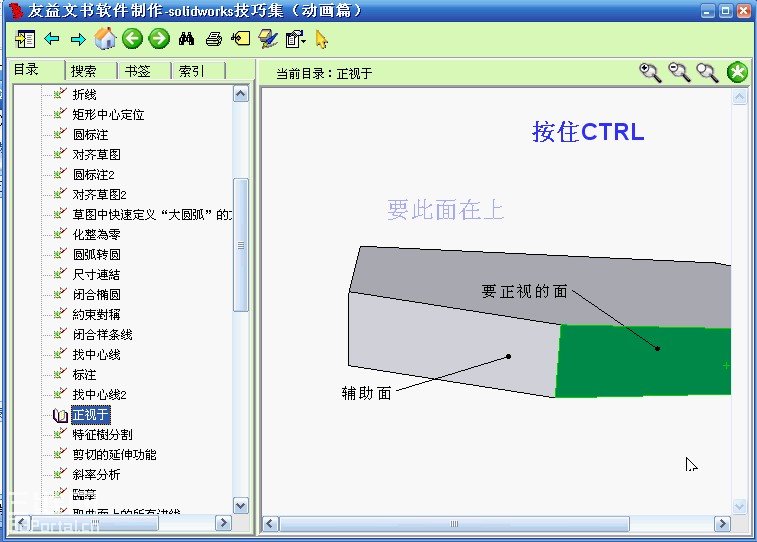Image resolution: width=757 pixels, height=542 pixels.
Task: Click the 按住CTRL heading text
Action: point(588,131)
